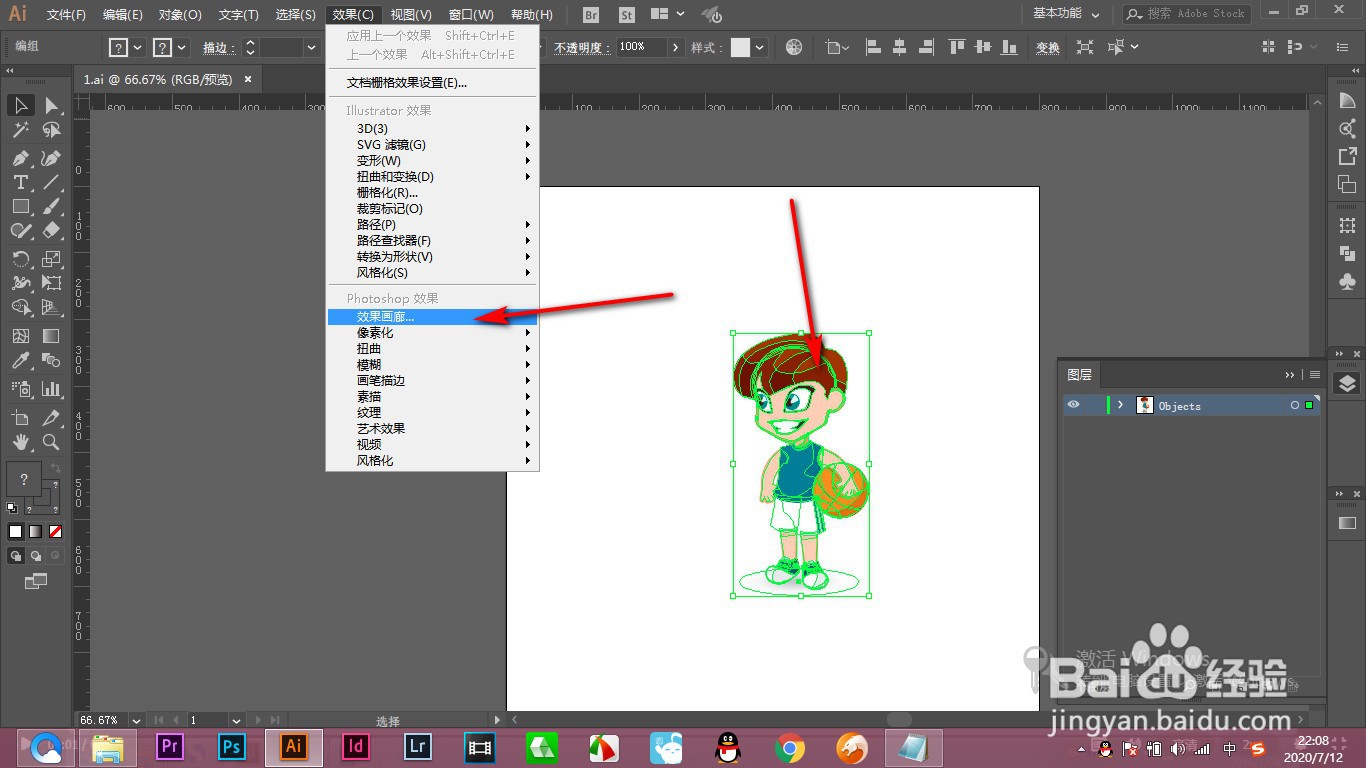Click the 不透明度 label link
The image size is (1366, 768).
580,47
